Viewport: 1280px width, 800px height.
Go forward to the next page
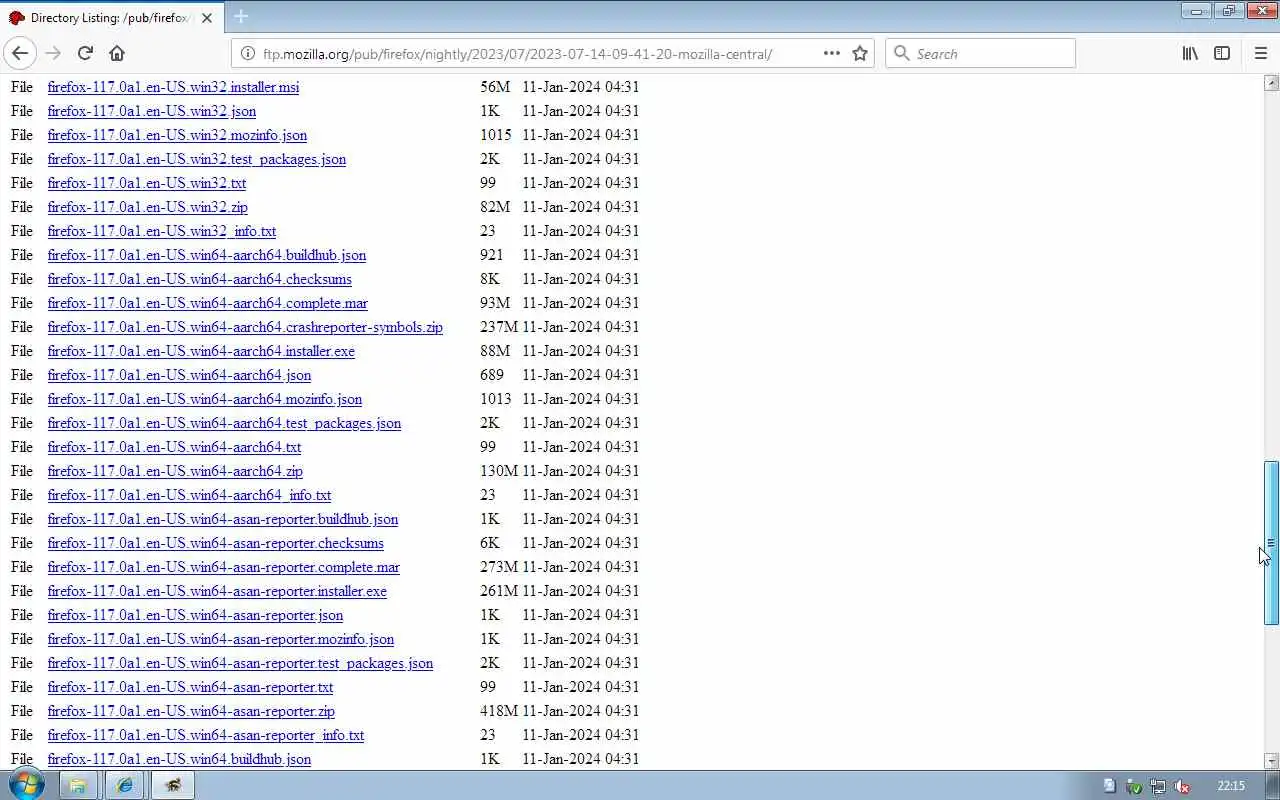pyautogui.click(x=53, y=53)
